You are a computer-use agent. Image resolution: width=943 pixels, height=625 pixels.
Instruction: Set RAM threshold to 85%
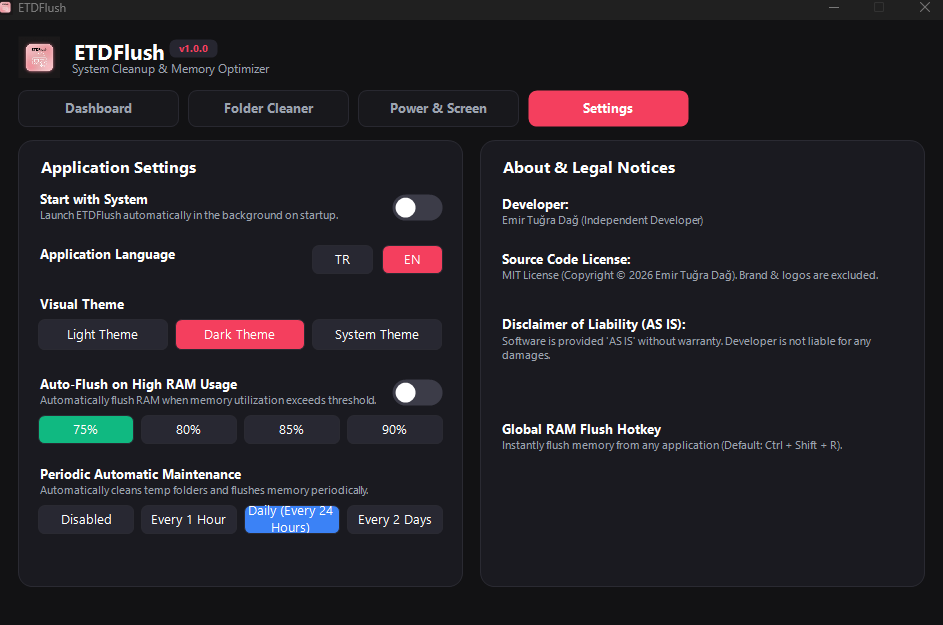291,429
